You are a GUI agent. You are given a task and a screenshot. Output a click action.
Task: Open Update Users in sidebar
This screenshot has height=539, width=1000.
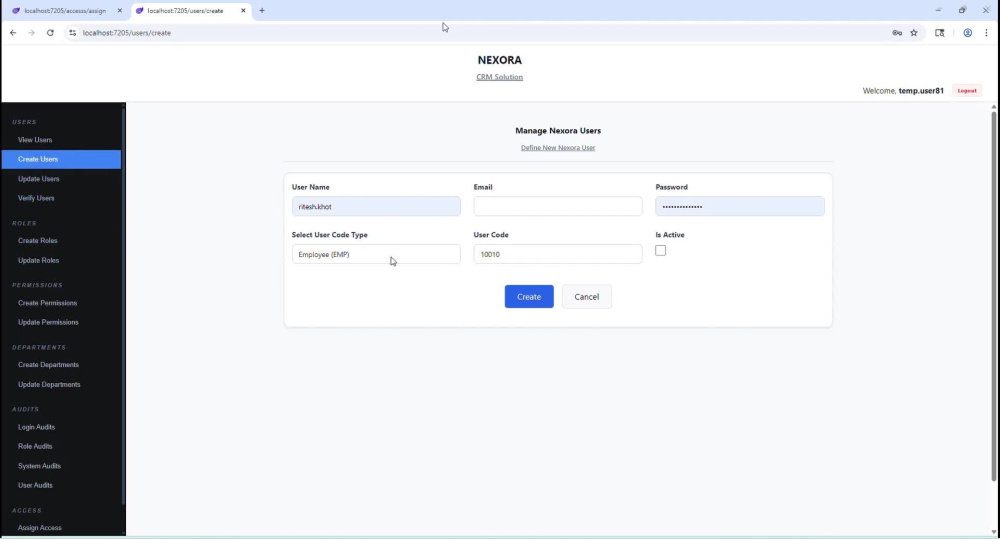pyautogui.click(x=38, y=179)
